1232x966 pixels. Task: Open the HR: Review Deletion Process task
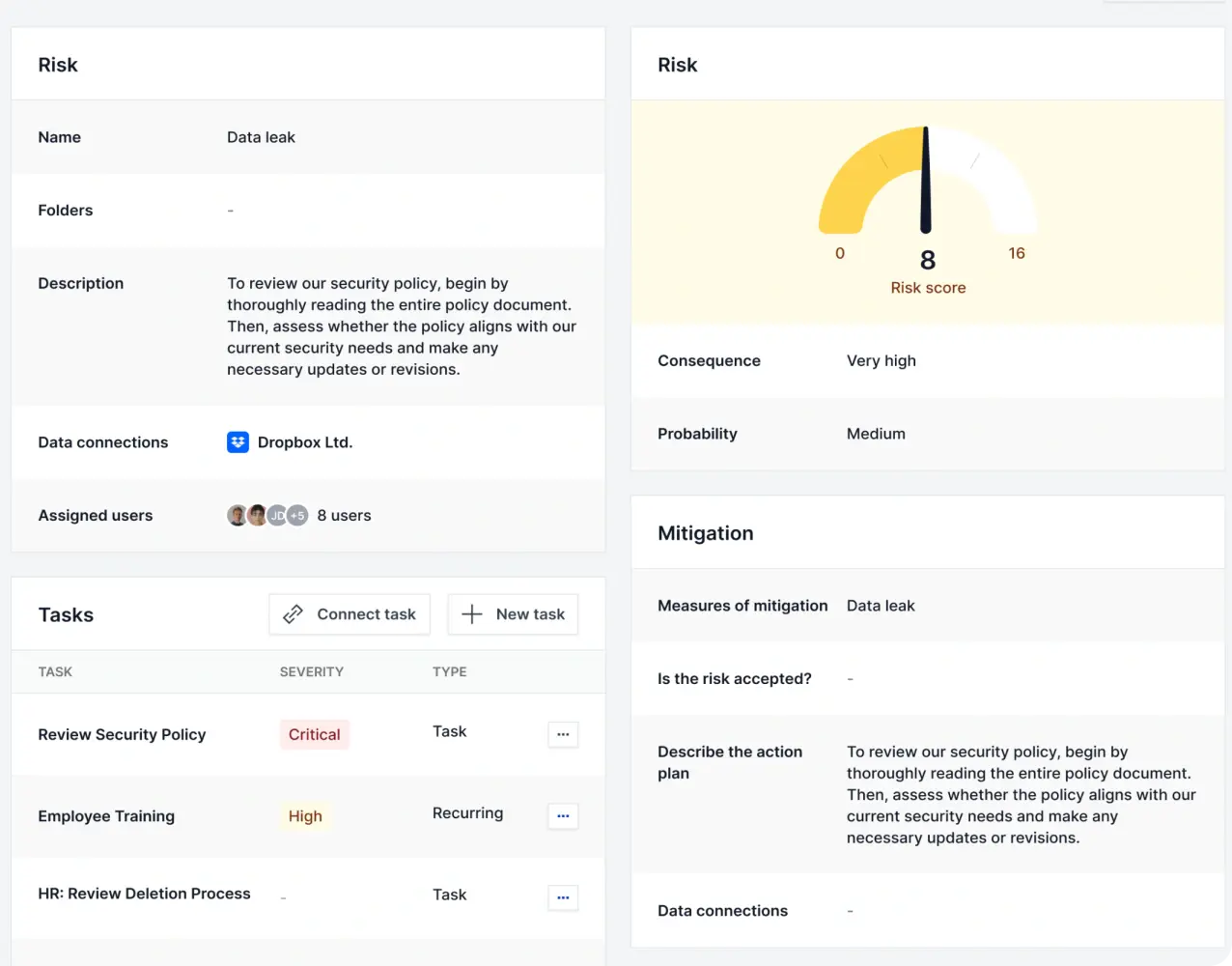point(144,894)
